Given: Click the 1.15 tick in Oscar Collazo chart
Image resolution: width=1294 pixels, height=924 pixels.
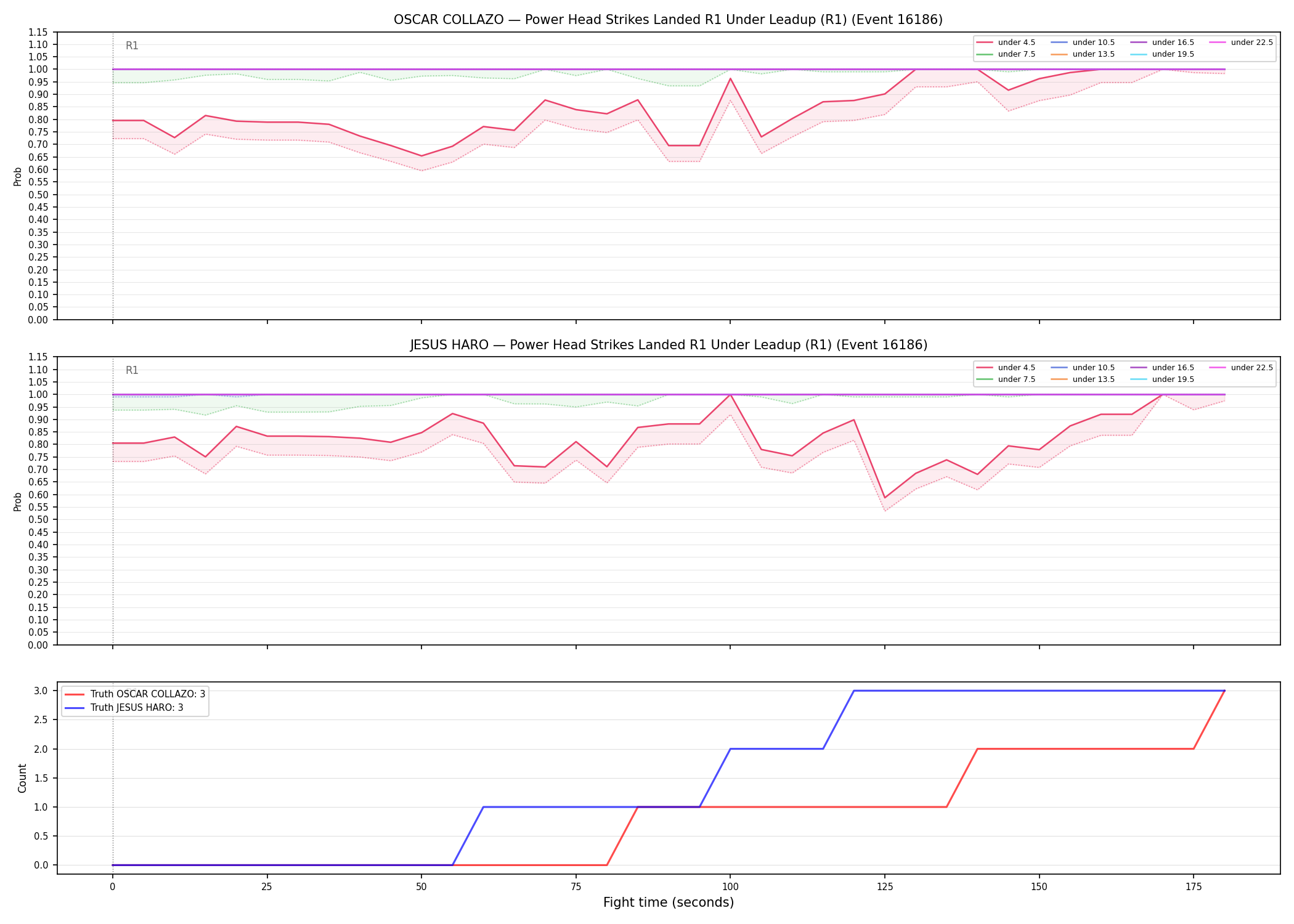Looking at the screenshot, I should [38, 32].
